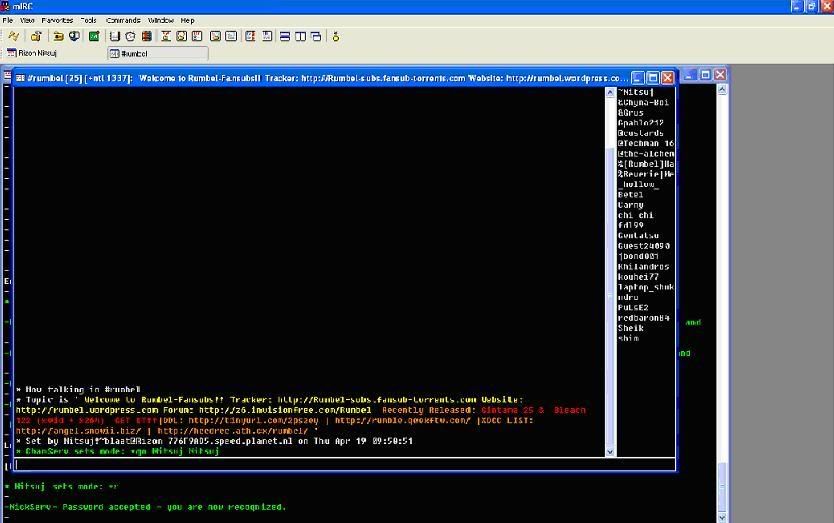
Task: Select Gentatsu in the nick list
Action: click(638, 236)
